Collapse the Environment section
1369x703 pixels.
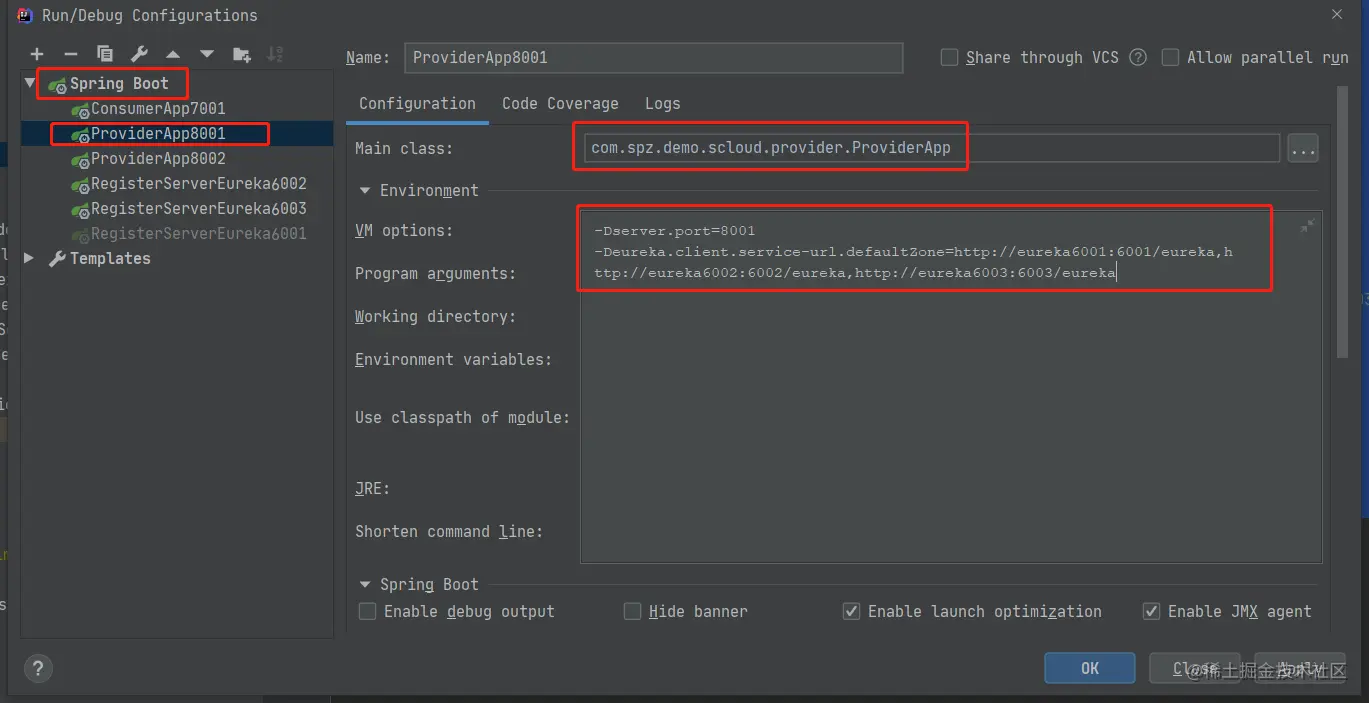[364, 190]
